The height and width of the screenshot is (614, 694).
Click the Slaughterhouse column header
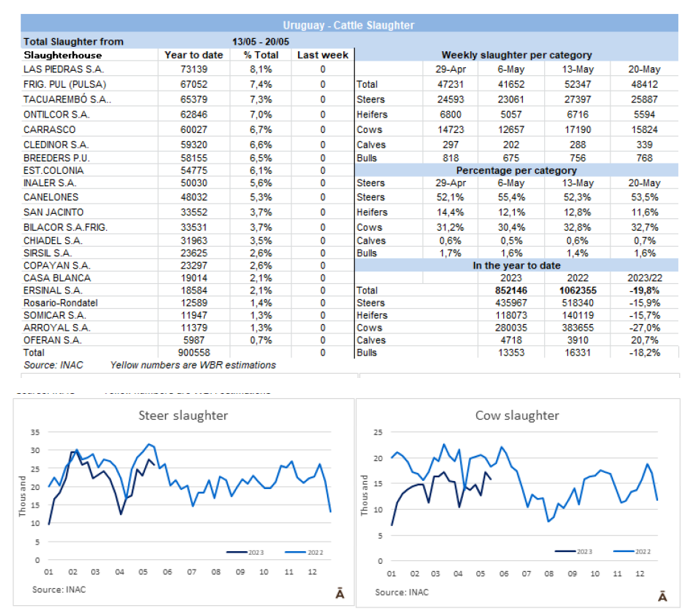tap(64, 55)
